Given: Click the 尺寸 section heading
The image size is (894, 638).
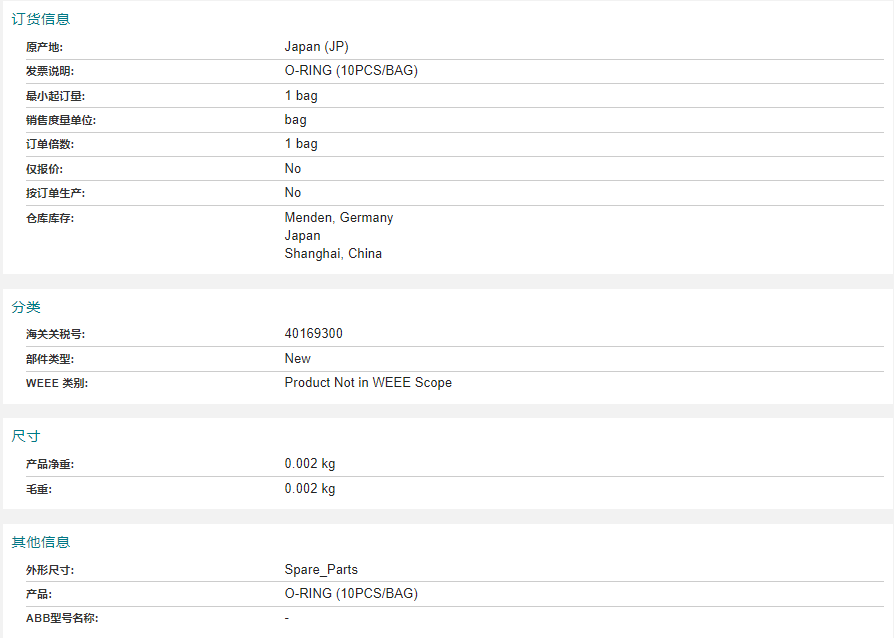Looking at the screenshot, I should 26,436.
